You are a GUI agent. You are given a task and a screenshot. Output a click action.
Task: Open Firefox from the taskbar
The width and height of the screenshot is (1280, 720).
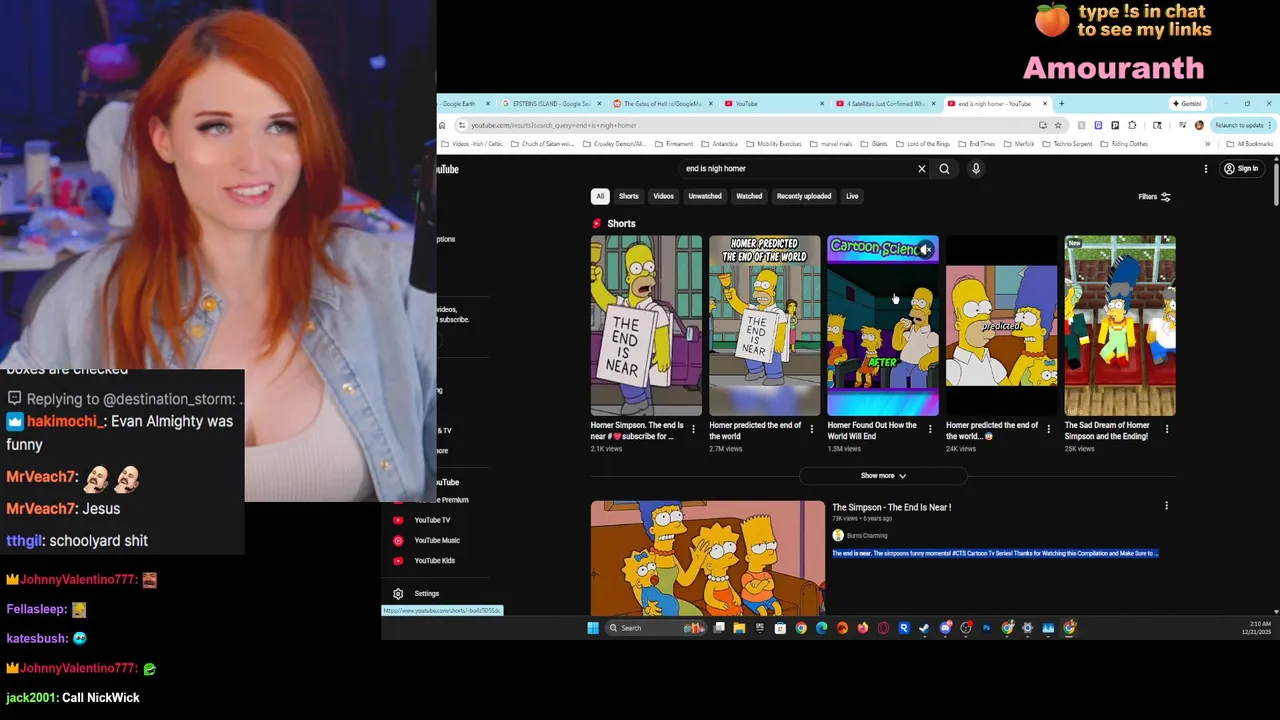point(863,628)
